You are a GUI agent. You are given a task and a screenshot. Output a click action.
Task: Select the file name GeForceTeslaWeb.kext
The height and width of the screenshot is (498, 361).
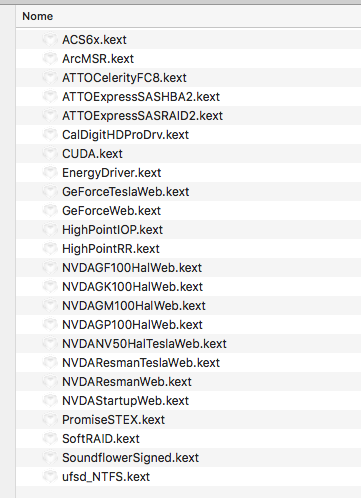[x=126, y=192]
